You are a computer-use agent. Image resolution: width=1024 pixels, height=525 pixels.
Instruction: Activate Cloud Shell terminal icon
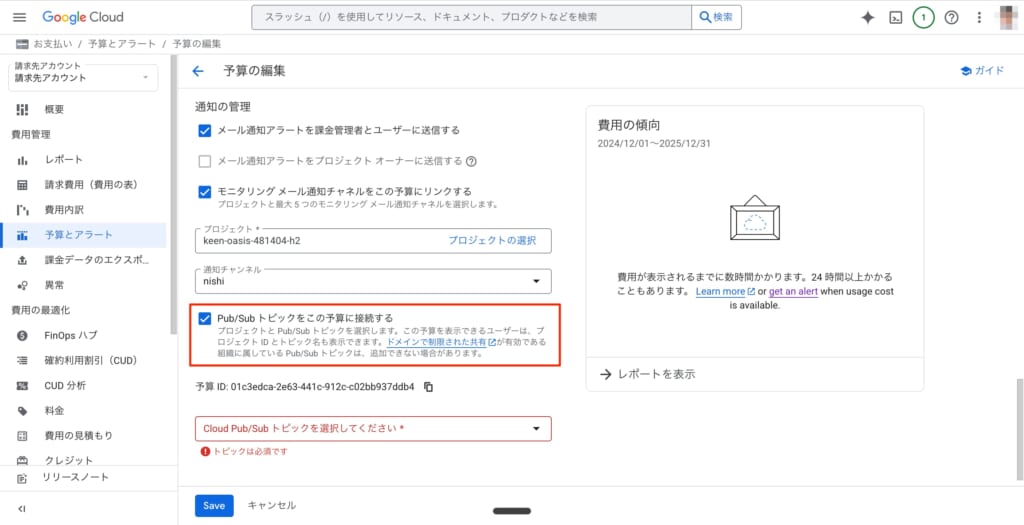pos(895,18)
